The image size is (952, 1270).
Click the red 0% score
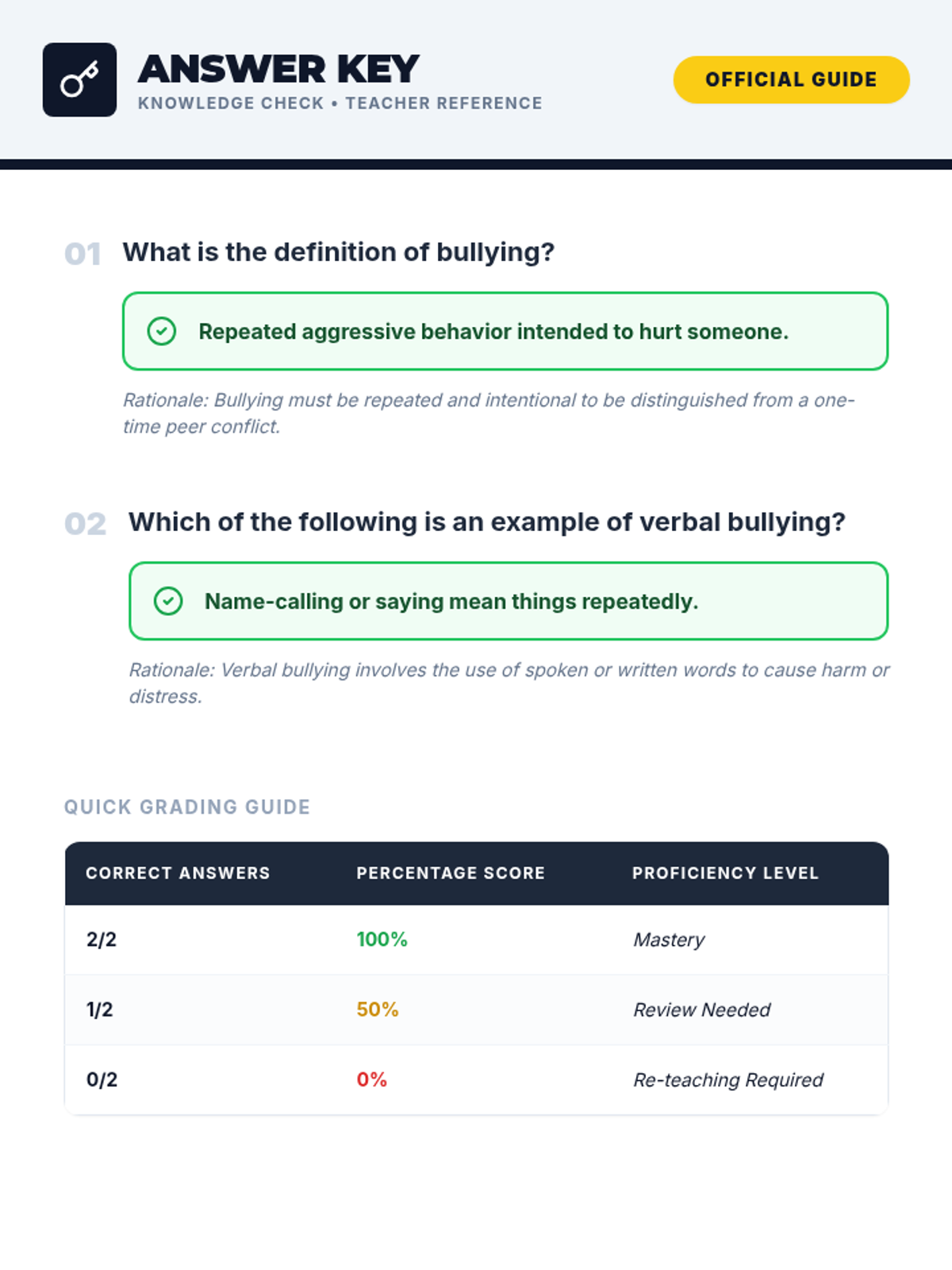pyautogui.click(x=371, y=1079)
